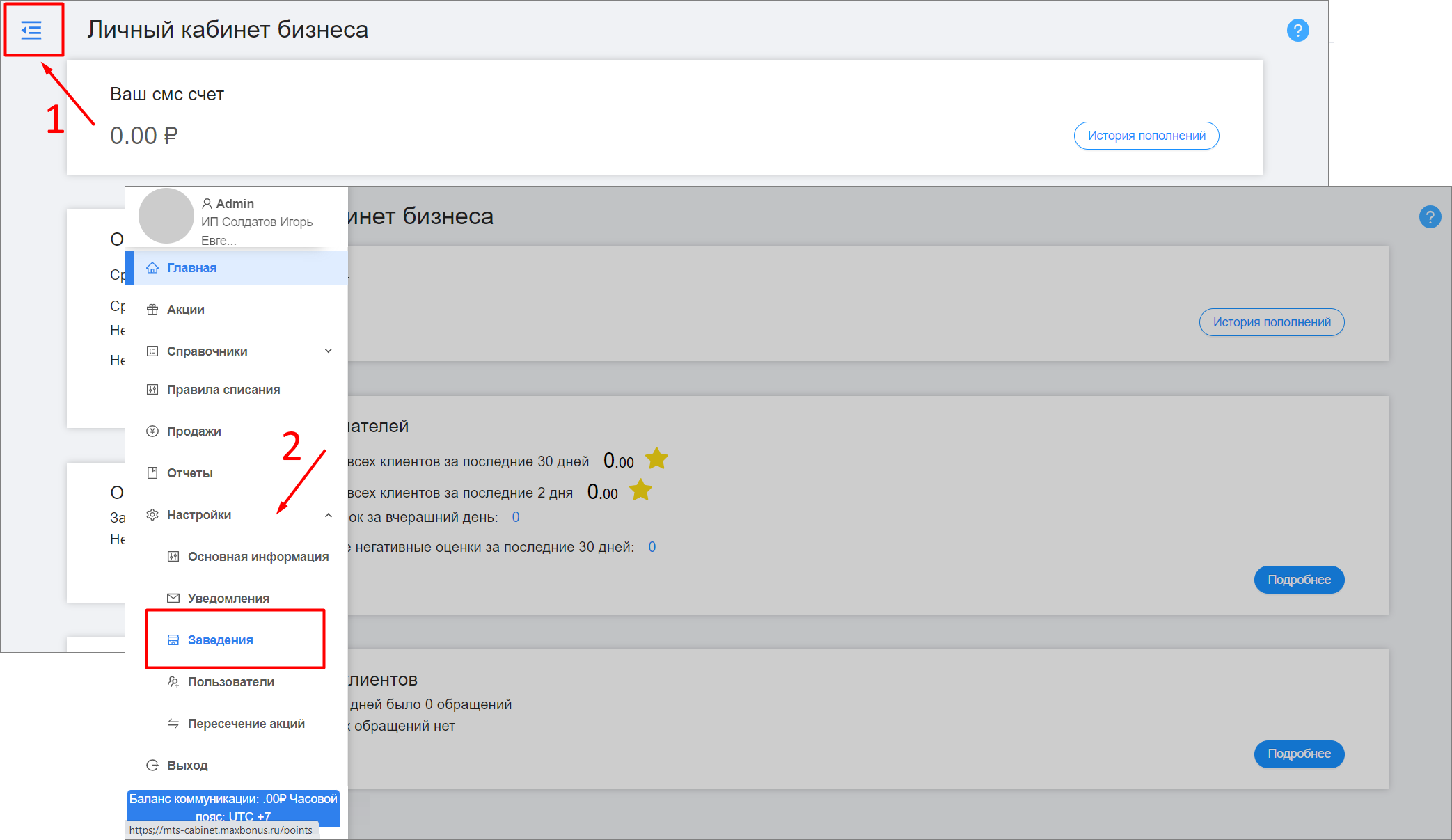Click the gear icon next to Настройки
Screen dimensions: 1452x840
[x=152, y=515]
